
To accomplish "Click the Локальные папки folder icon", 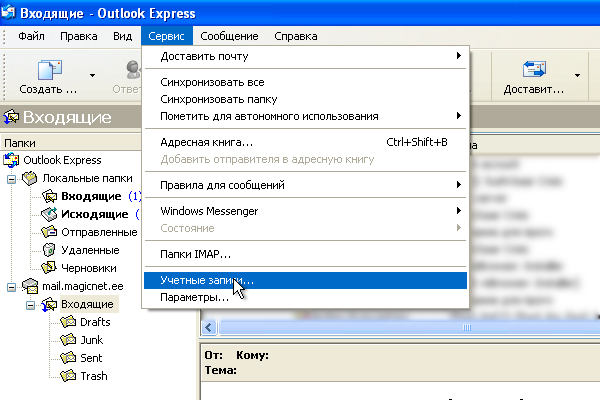I will 29,178.
